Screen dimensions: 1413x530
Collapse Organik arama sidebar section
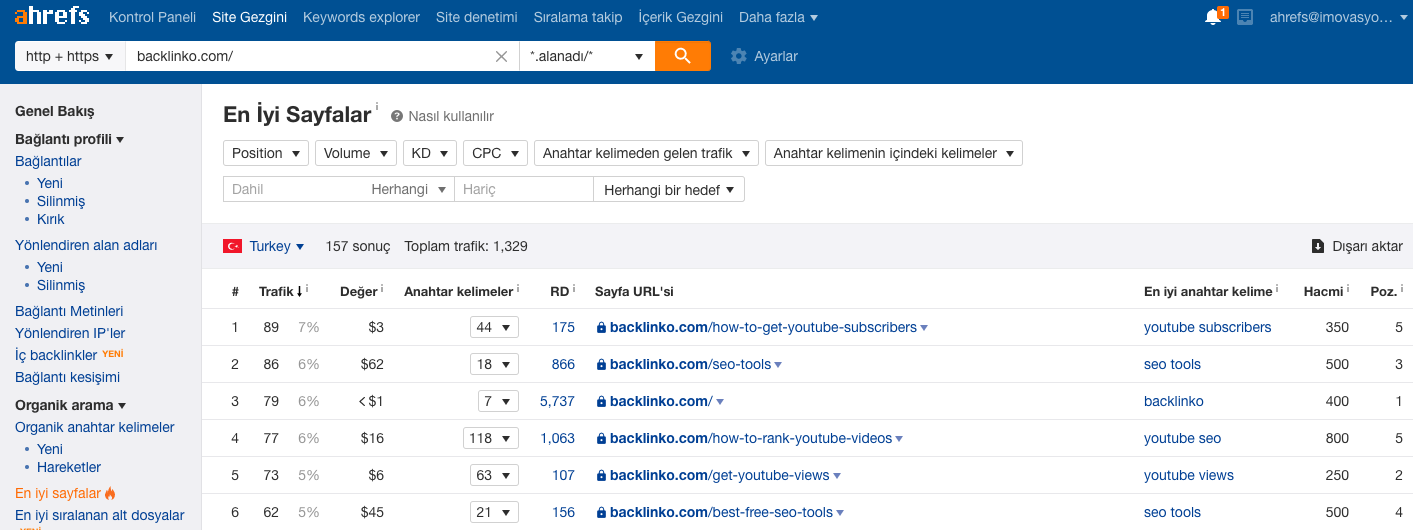point(71,405)
